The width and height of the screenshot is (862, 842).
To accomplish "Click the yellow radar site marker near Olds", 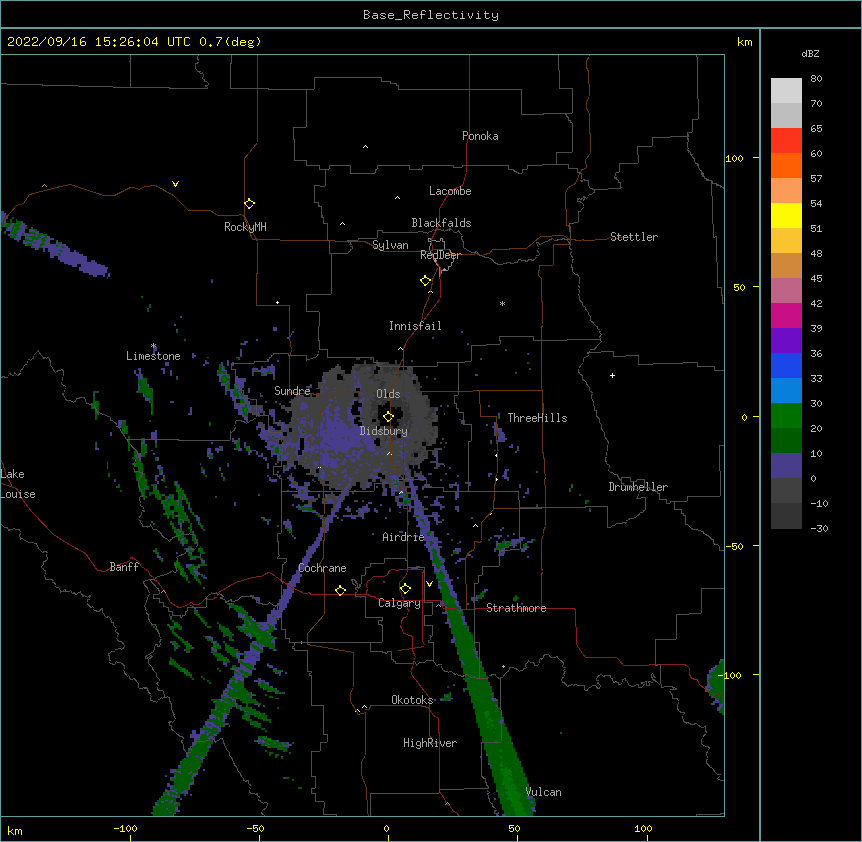I will point(388,416).
